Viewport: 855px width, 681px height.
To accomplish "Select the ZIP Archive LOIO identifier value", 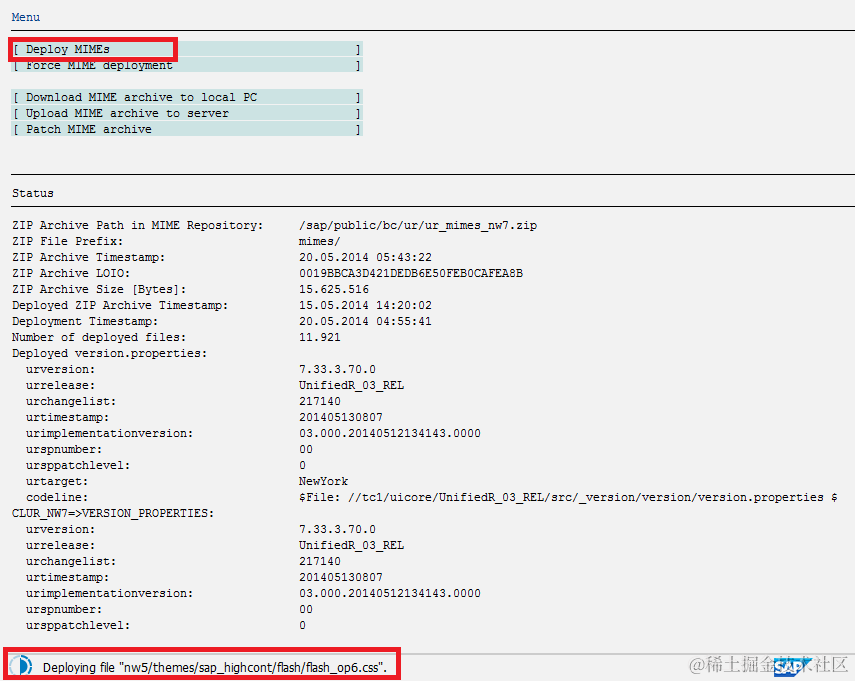I will tap(411, 273).
